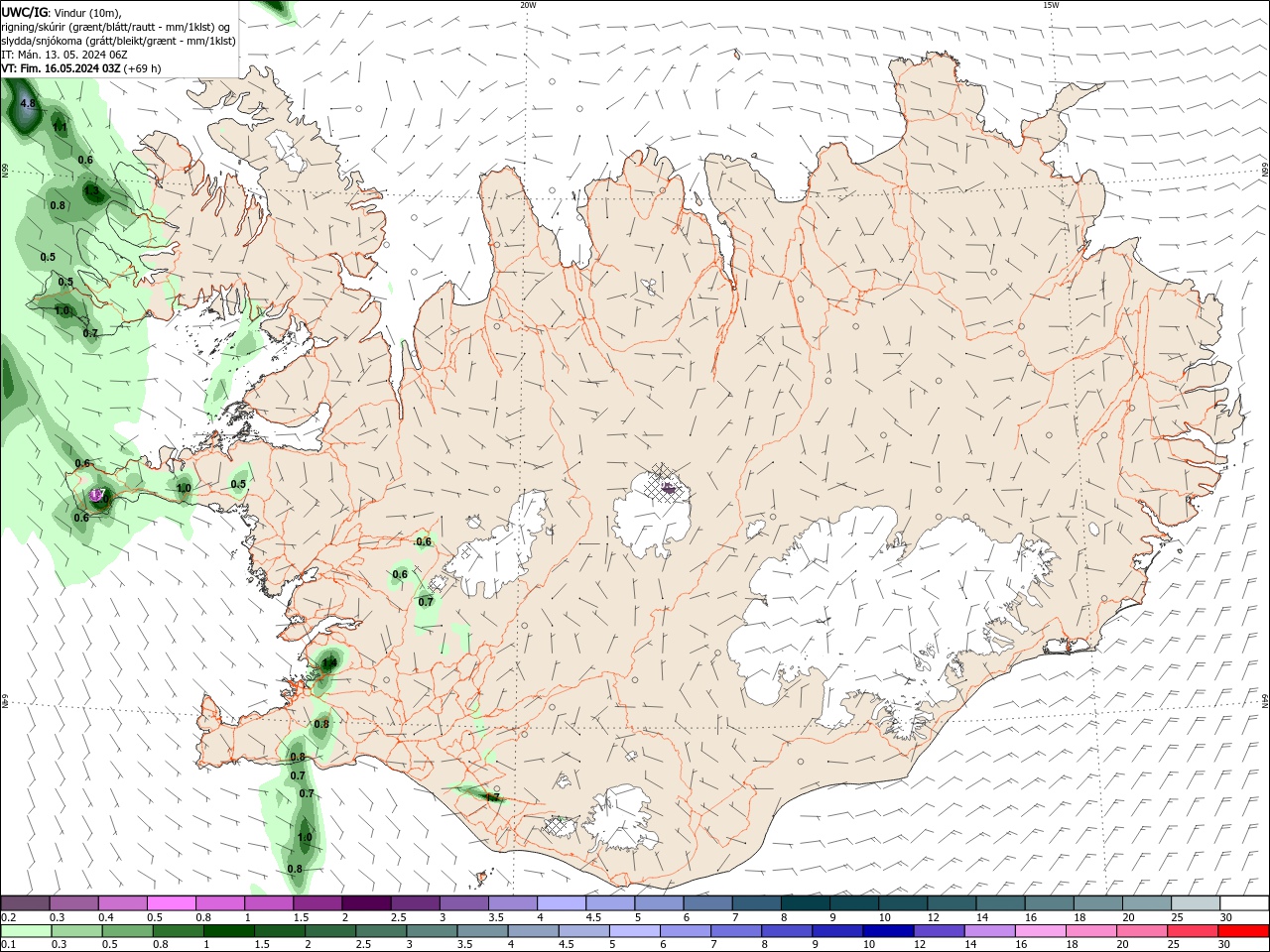
Task: Click the mauve swatch between 0.2 and 0.3
Action: point(25,903)
